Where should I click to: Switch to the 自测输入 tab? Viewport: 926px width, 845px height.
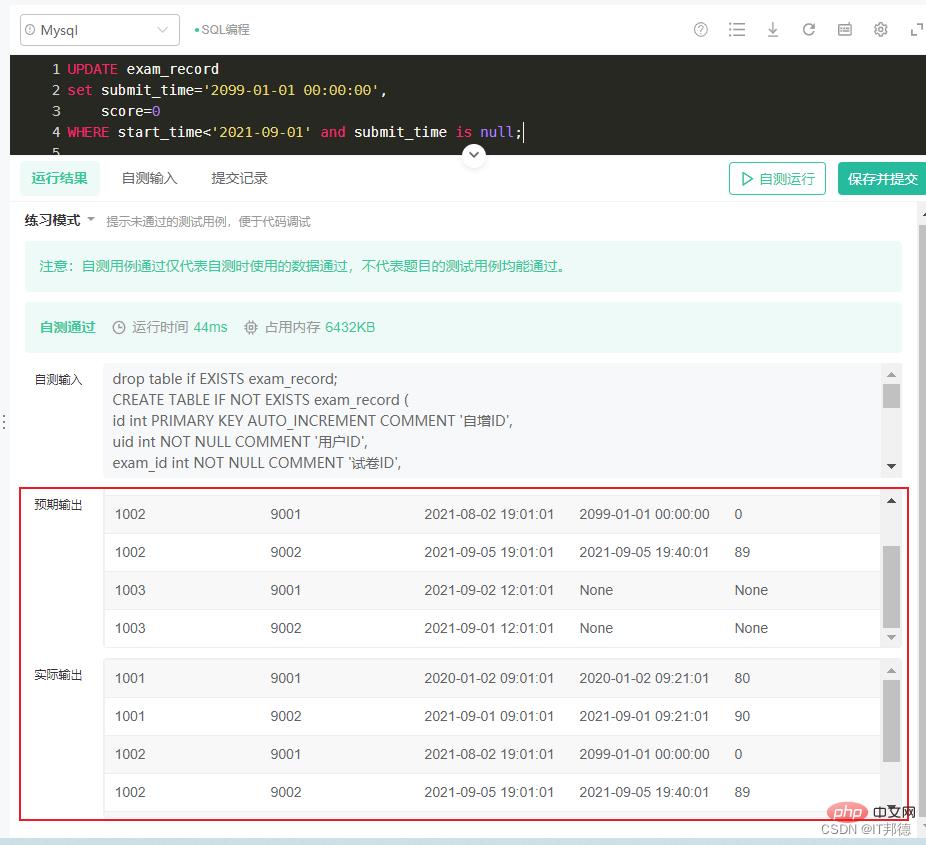(149, 178)
